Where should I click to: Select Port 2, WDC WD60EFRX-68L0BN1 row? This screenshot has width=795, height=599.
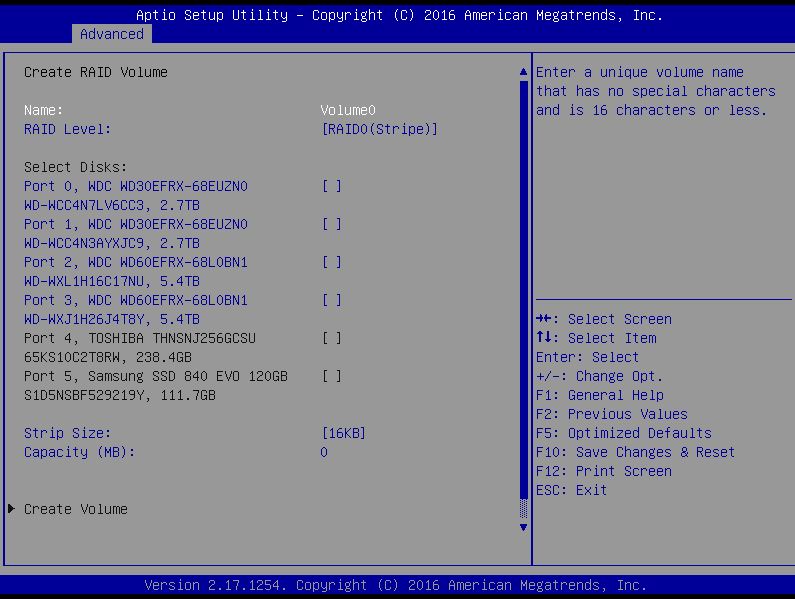tap(136, 262)
